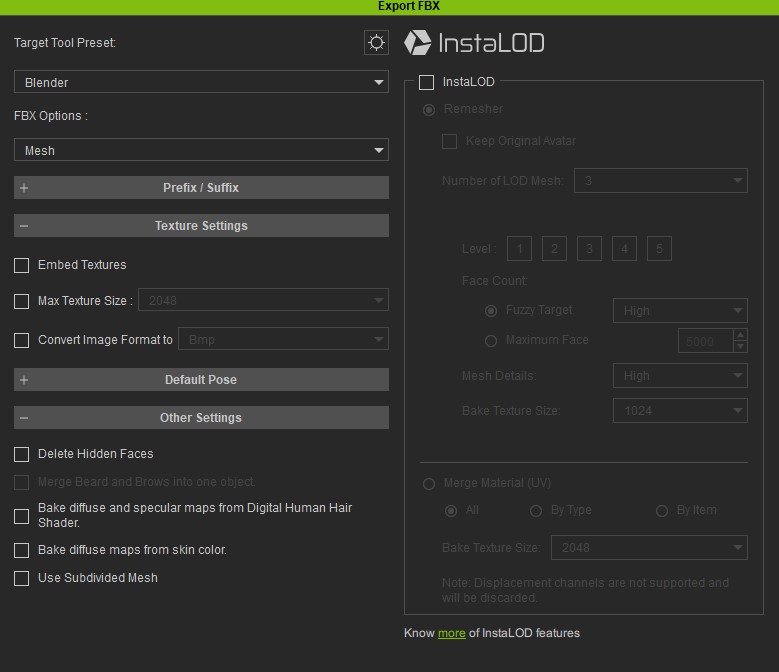Increase Maximum Face value with up arrow
Image resolution: width=779 pixels, height=672 pixels.
740,335
